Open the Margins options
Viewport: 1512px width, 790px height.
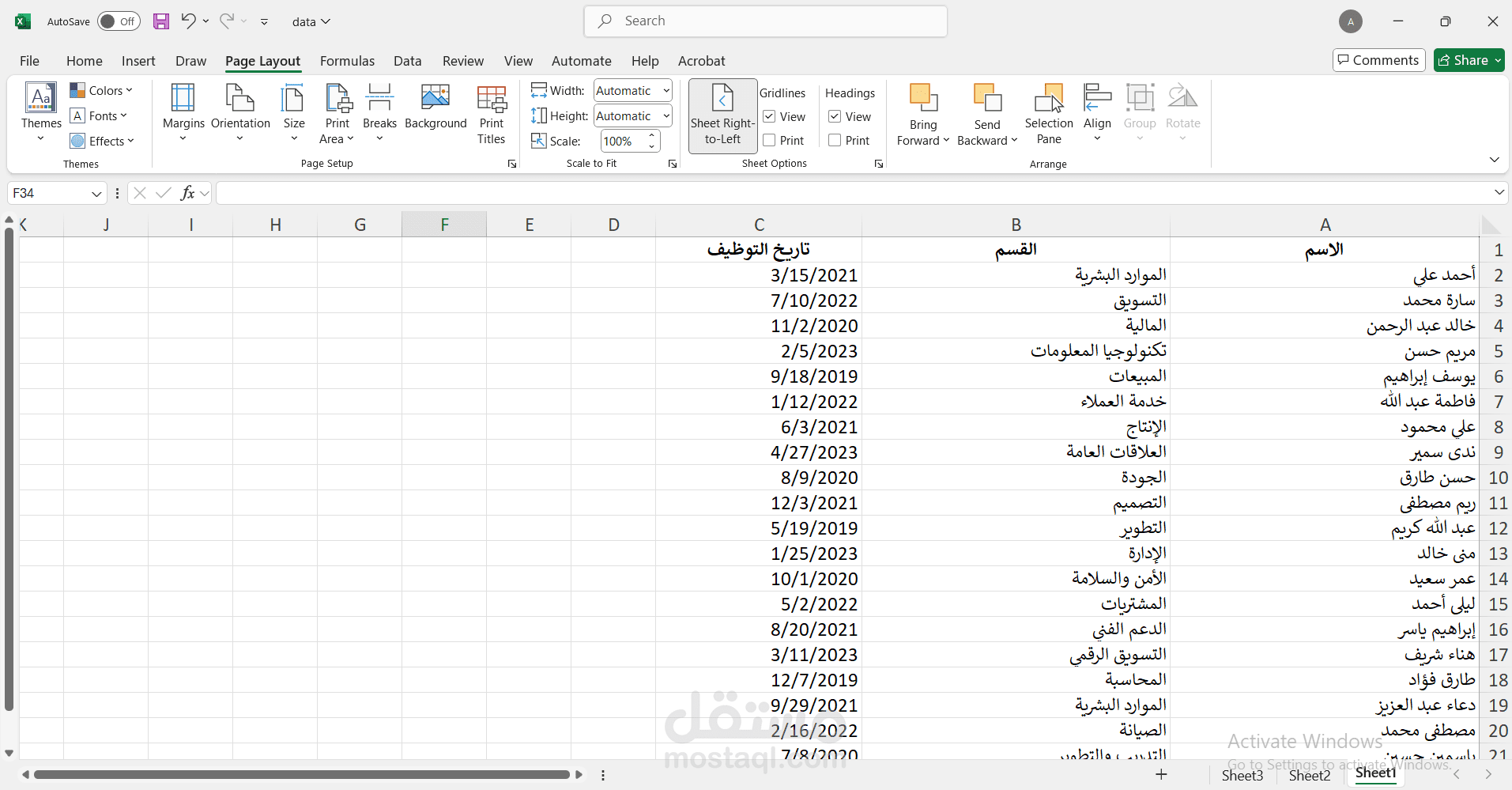[183, 113]
